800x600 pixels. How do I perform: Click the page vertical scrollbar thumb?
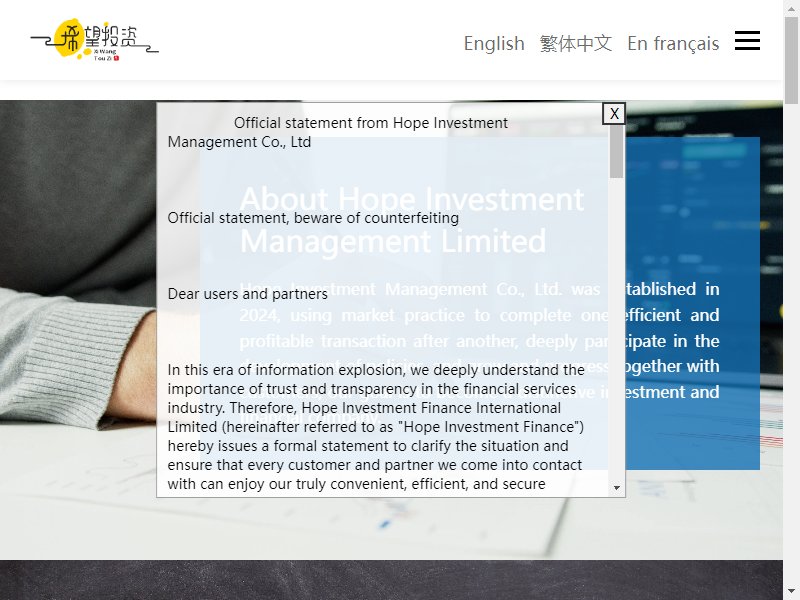pos(791,60)
